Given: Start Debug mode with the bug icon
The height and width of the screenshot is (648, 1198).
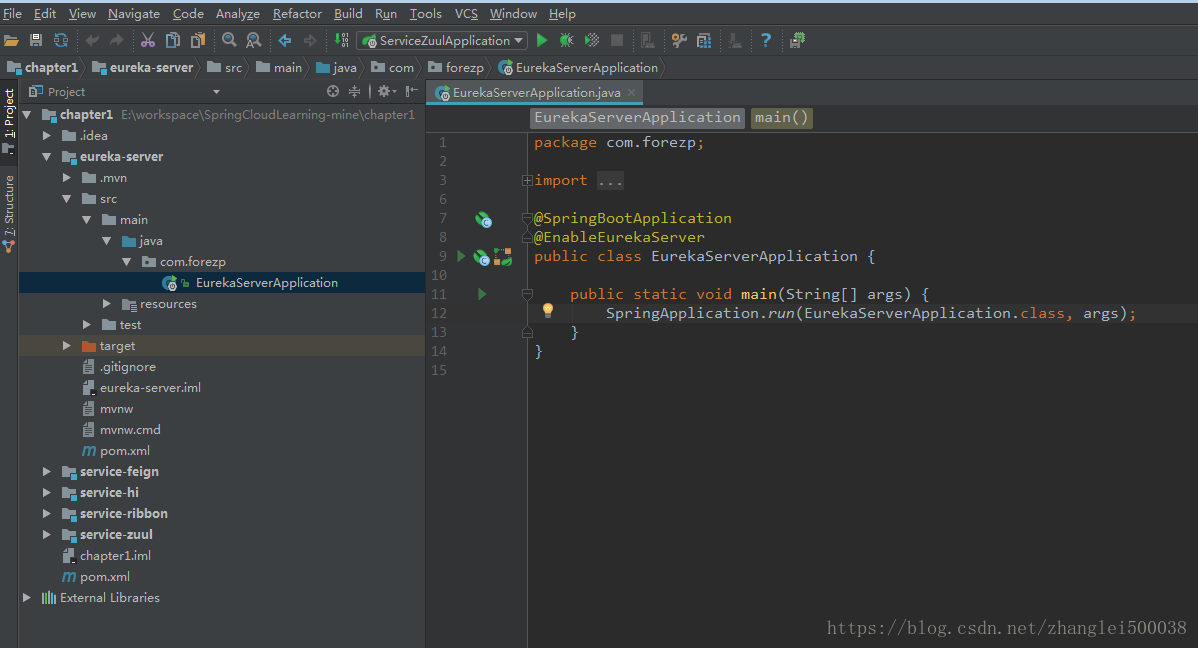Looking at the screenshot, I should pos(565,40).
